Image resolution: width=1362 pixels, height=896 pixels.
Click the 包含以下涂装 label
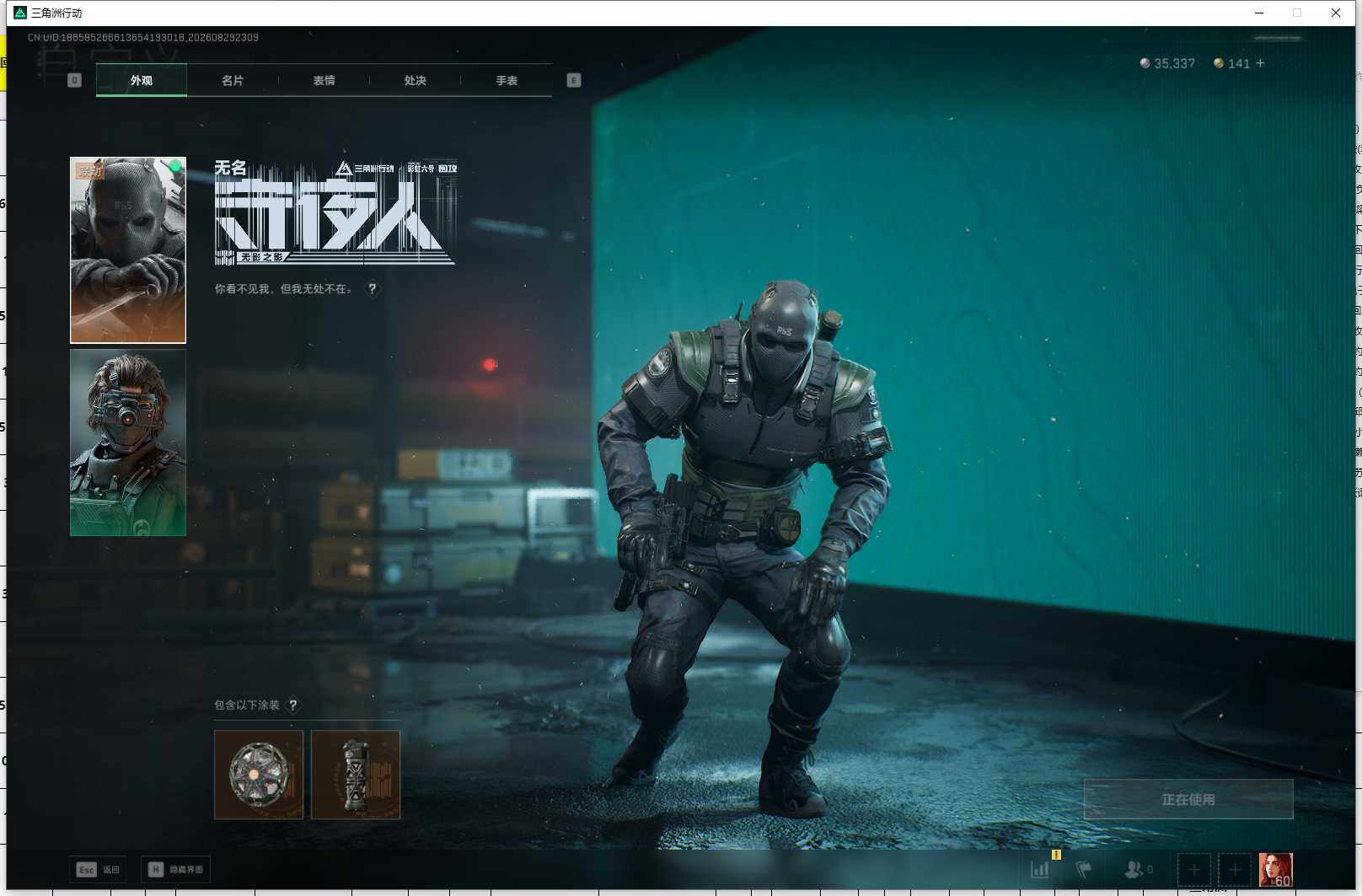247,705
